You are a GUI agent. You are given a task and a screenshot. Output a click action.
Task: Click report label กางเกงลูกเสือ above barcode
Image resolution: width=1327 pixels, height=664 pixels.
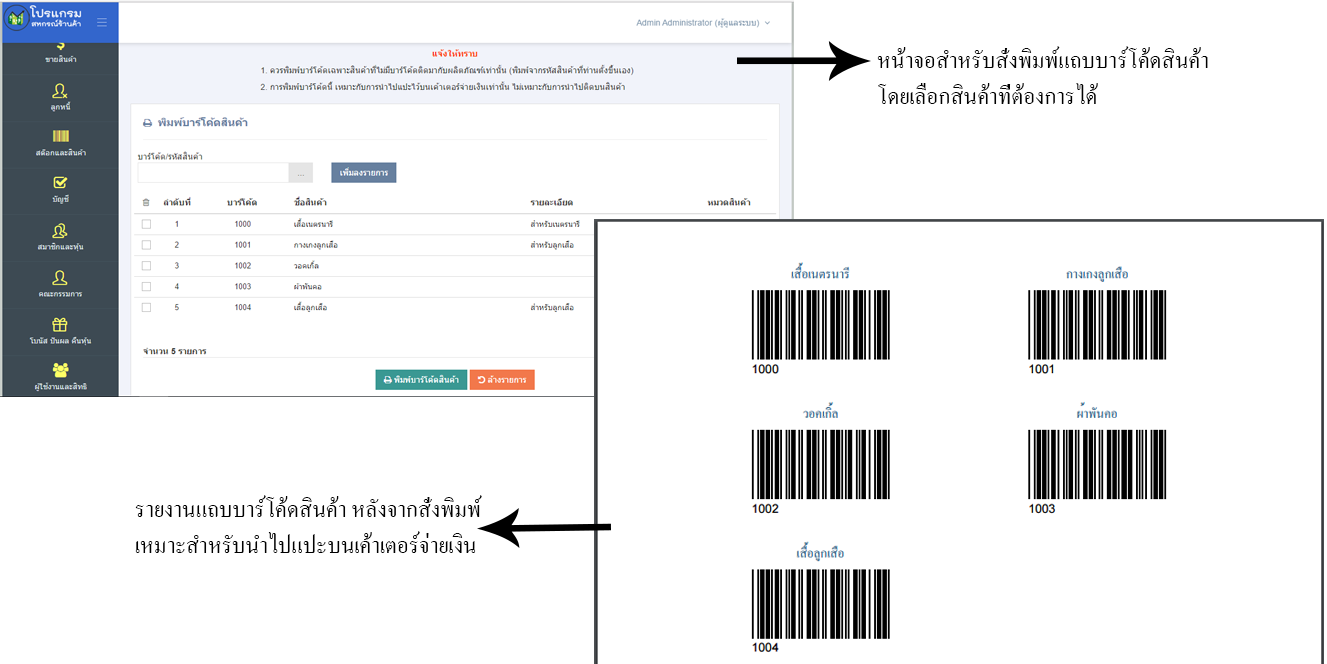[x=1097, y=274]
